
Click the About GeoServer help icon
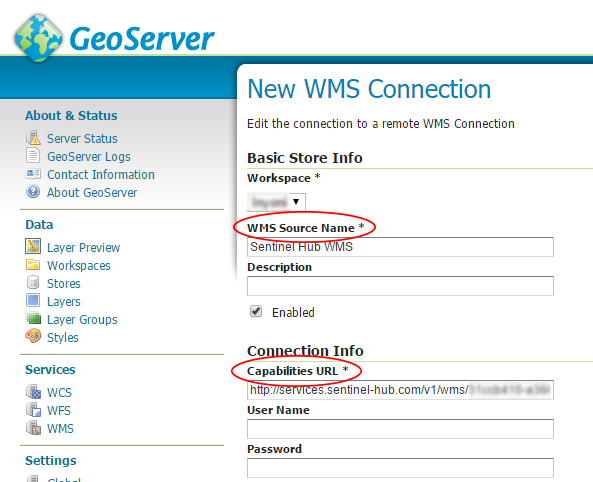33,191
